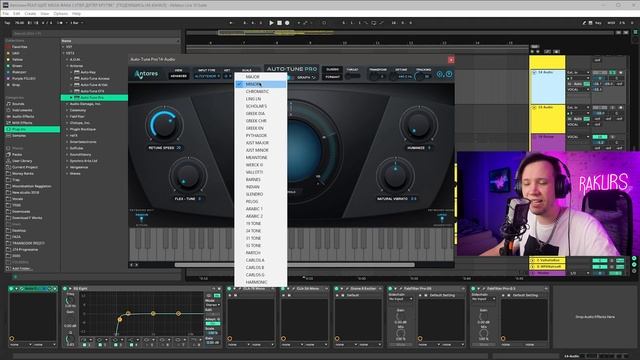The height and width of the screenshot is (360, 640).
Task: Open User Library in browser places
Action: tap(32, 161)
